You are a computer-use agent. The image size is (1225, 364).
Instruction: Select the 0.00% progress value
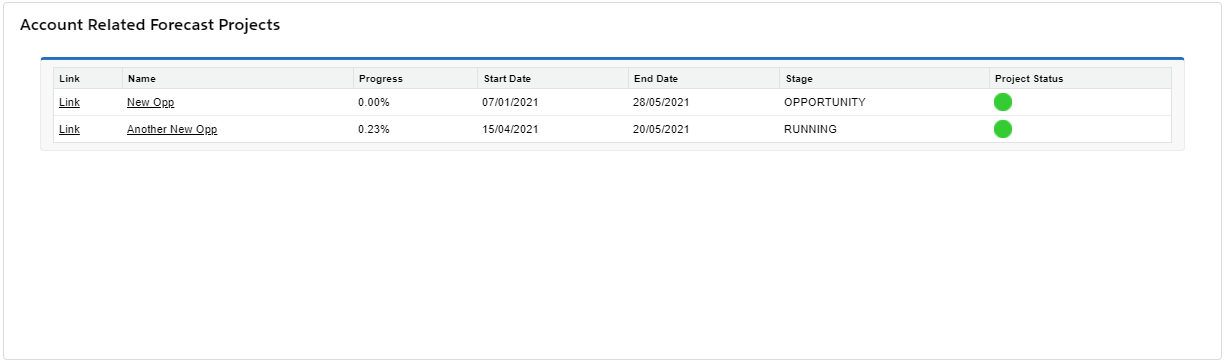pos(374,102)
